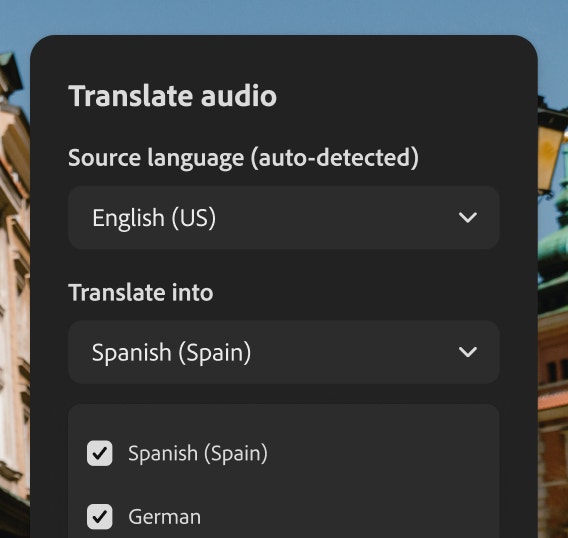The width and height of the screenshot is (568, 538).
Task: Click the chevron in Spanish (Spain) field
Action: (467, 352)
